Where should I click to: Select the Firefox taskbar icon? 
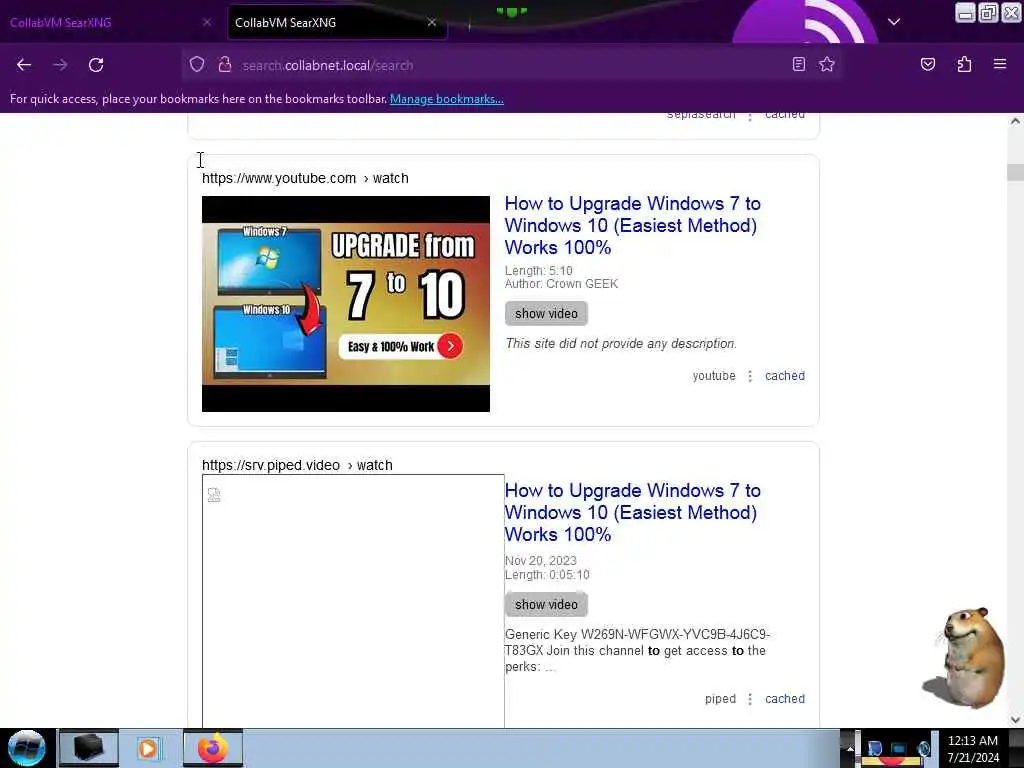point(213,748)
